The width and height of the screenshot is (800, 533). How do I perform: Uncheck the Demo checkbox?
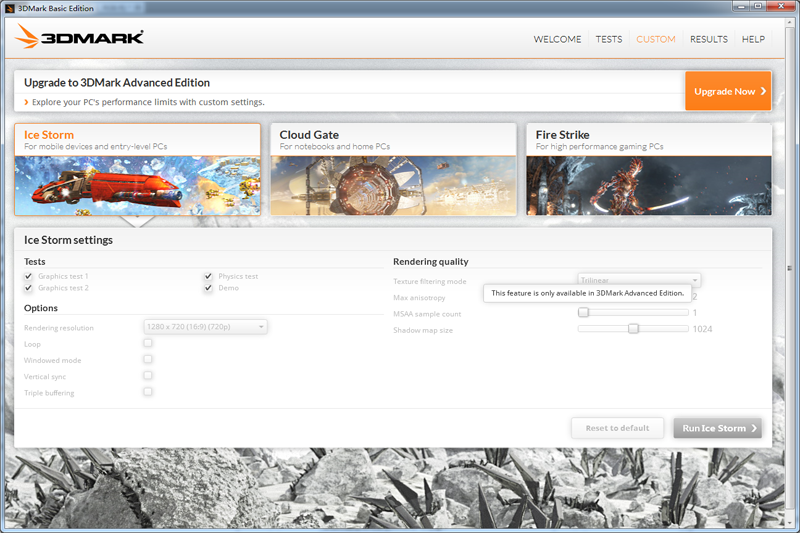pyautogui.click(x=208, y=288)
